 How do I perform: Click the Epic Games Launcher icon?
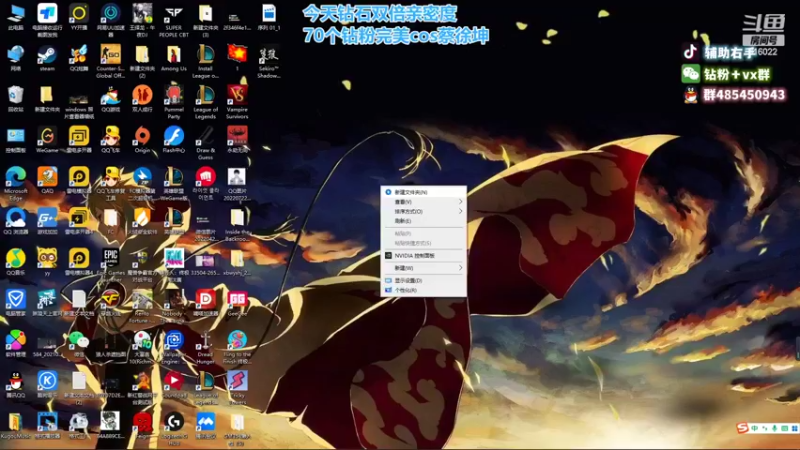pyautogui.click(x=110, y=265)
